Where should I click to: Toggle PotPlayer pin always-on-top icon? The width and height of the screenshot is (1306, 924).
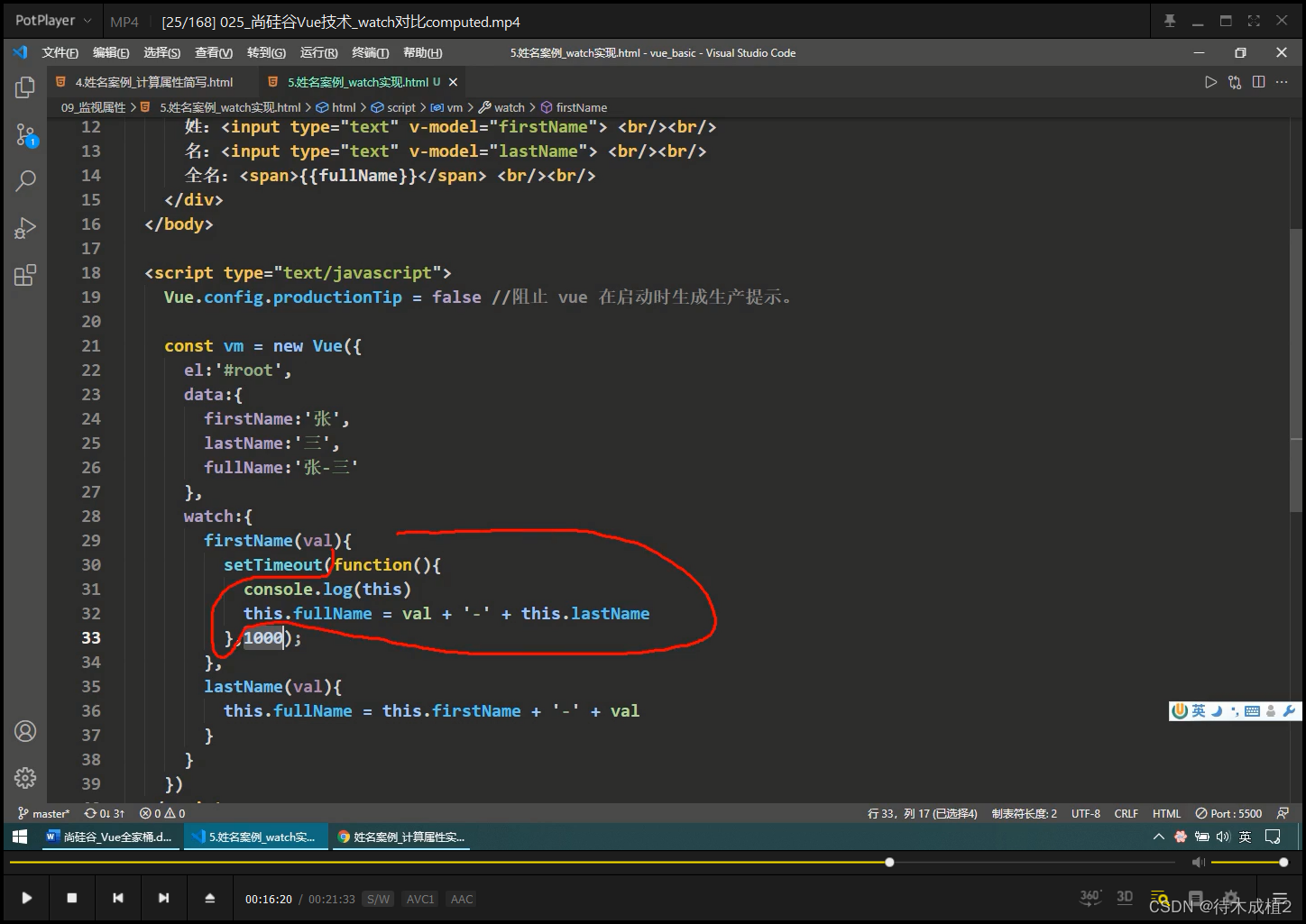point(1170,21)
